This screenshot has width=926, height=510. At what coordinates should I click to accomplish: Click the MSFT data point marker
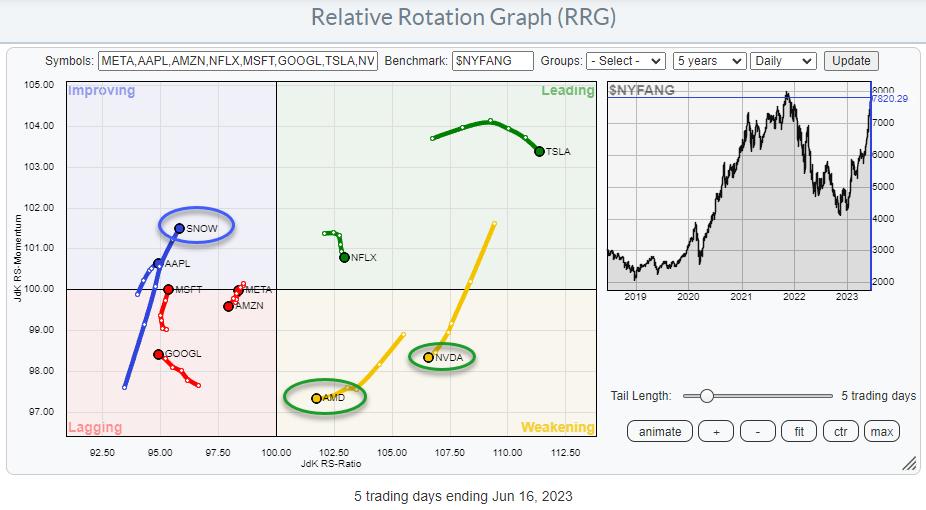pos(168,290)
